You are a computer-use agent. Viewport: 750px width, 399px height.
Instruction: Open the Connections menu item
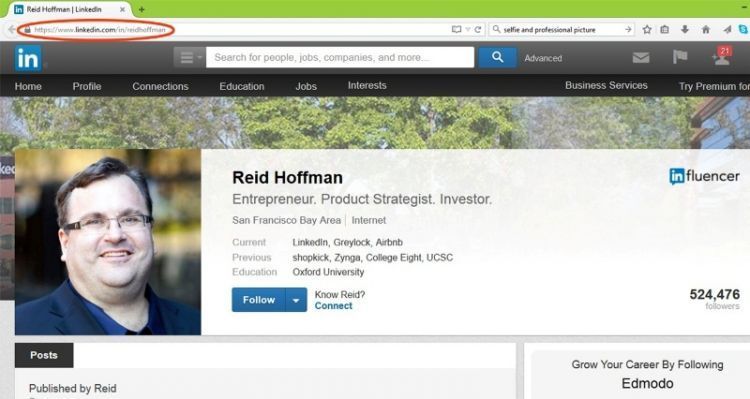click(160, 87)
